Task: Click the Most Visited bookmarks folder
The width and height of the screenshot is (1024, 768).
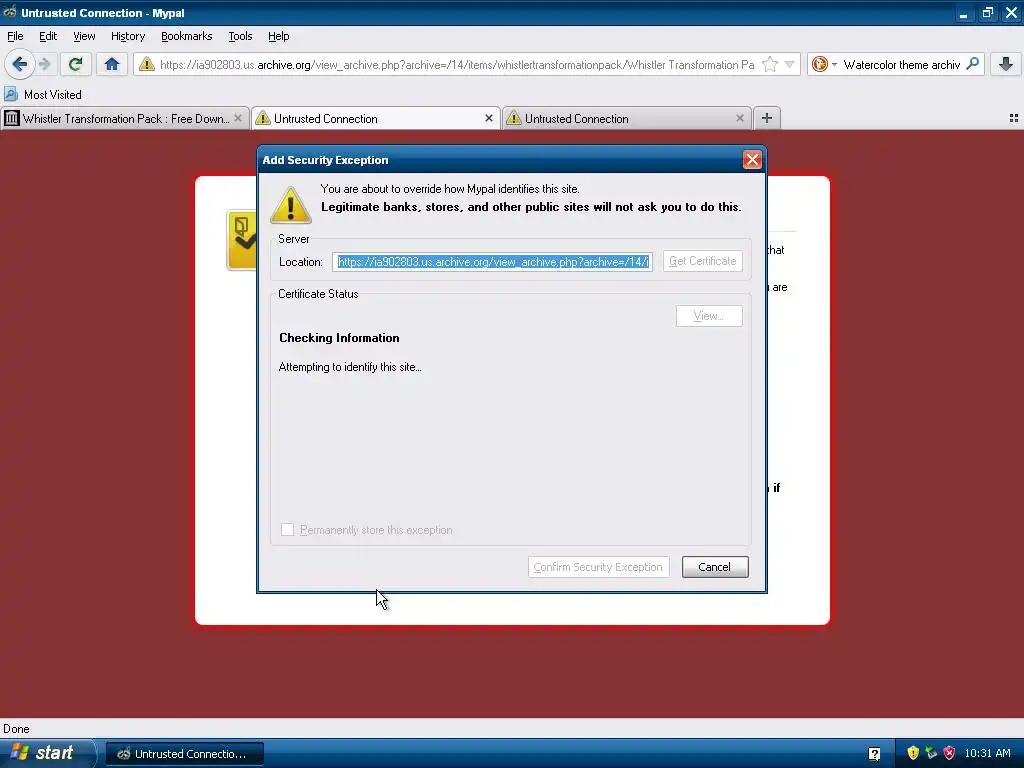Action: [x=43, y=95]
